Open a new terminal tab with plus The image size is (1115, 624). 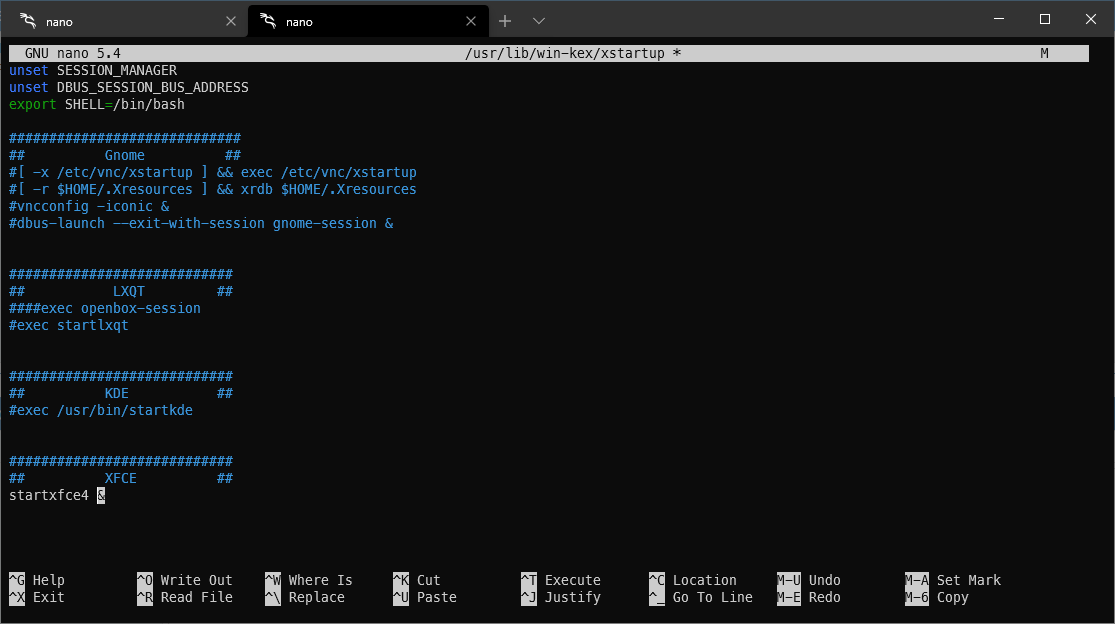tap(505, 21)
